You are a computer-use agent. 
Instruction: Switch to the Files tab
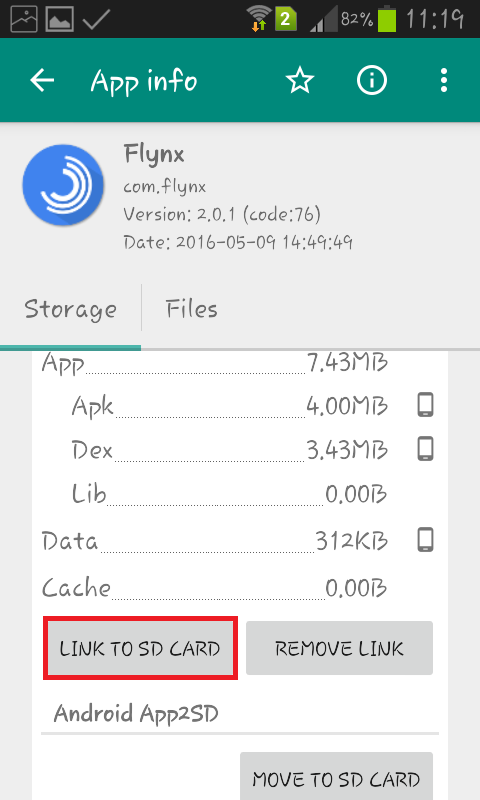pyautogui.click(x=192, y=309)
